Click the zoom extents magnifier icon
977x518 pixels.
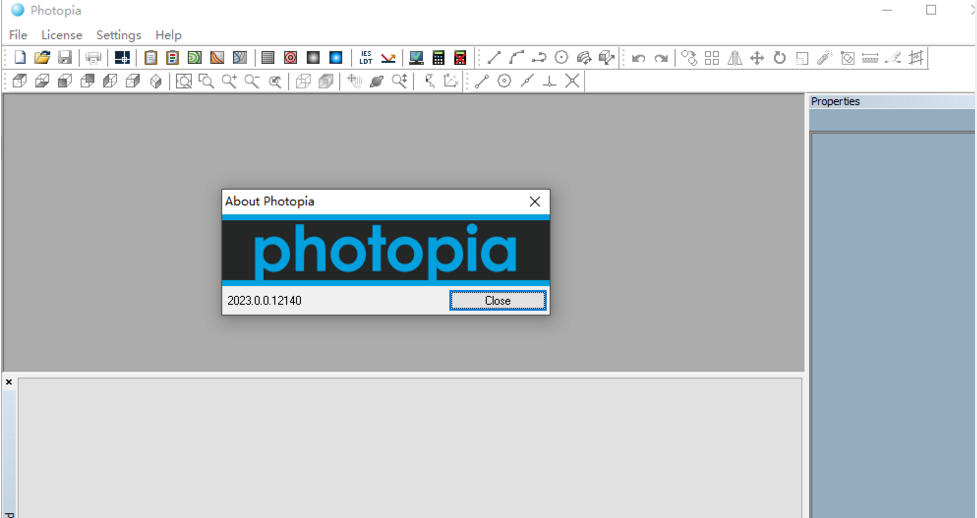pyautogui.click(x=184, y=81)
